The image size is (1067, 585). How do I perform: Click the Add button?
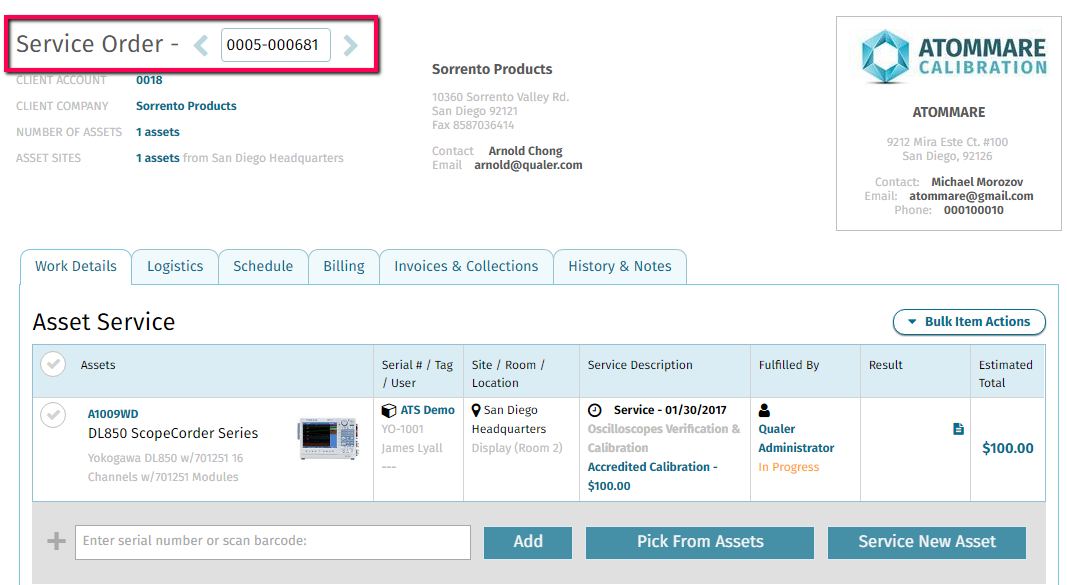528,542
